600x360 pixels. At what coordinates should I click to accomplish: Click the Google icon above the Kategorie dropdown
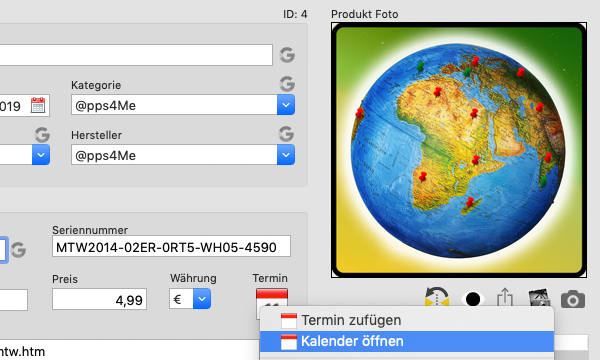(x=287, y=84)
